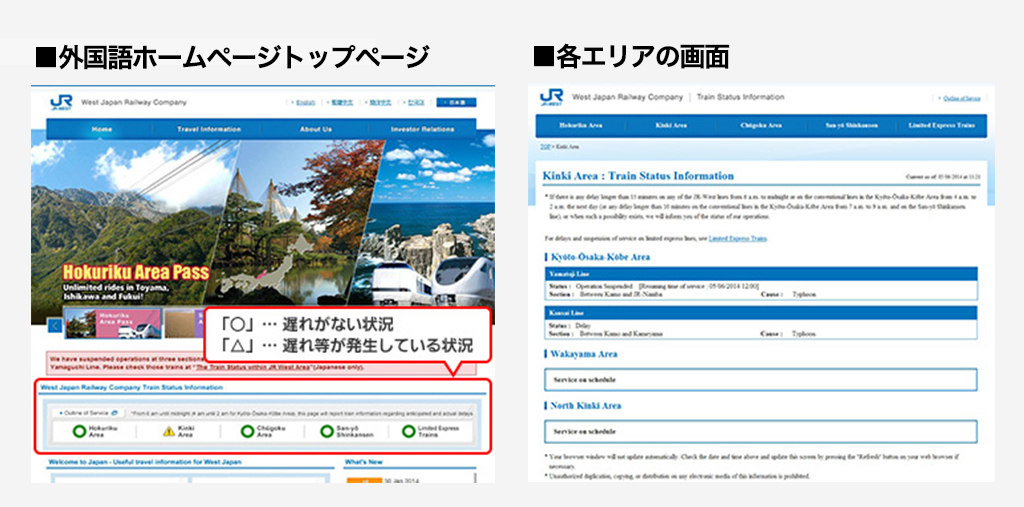Click the "Kinki Area : Train Status Information" heading
Image resolution: width=1024 pixels, height=507 pixels.
[x=638, y=176]
